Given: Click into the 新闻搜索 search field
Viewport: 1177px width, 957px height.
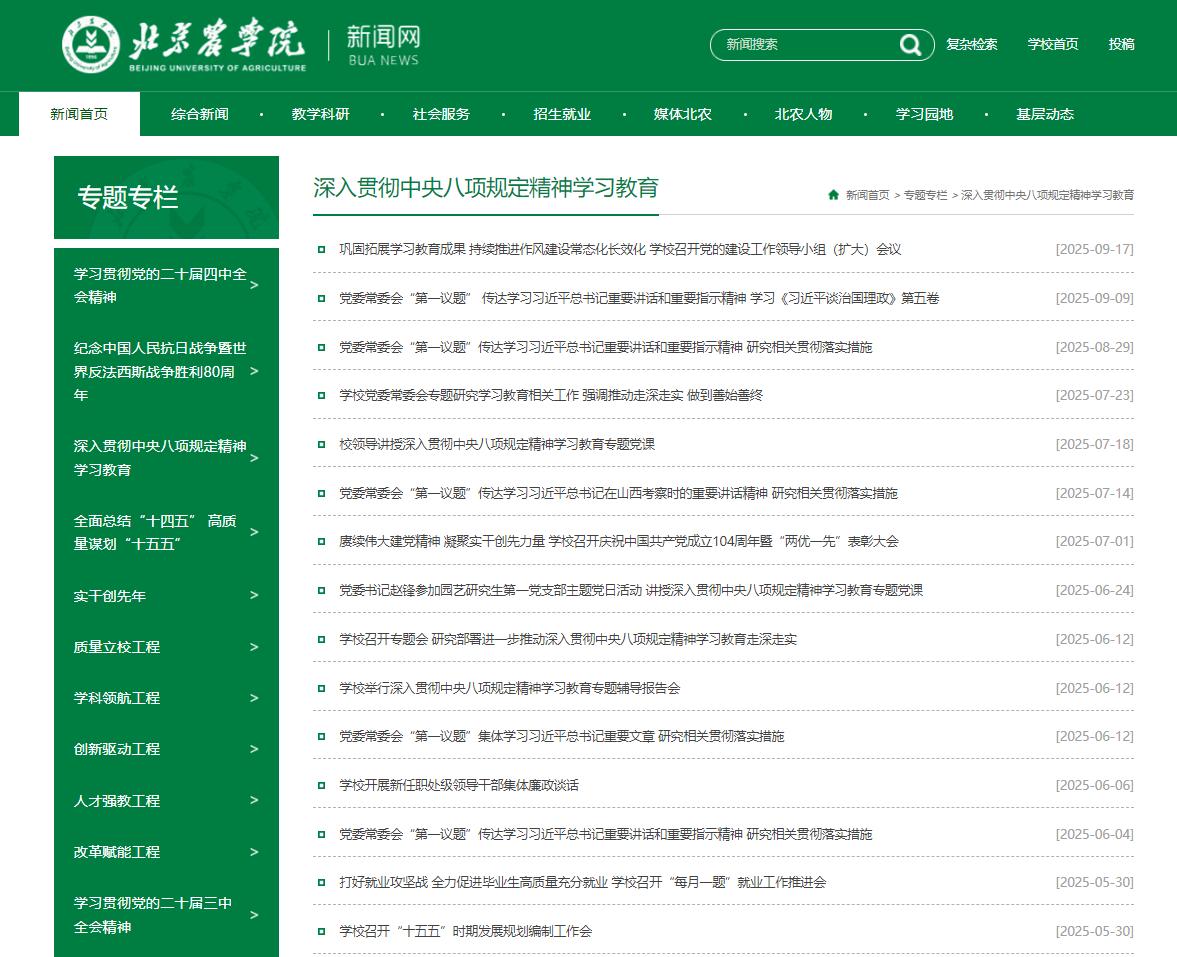Looking at the screenshot, I should [x=805, y=45].
